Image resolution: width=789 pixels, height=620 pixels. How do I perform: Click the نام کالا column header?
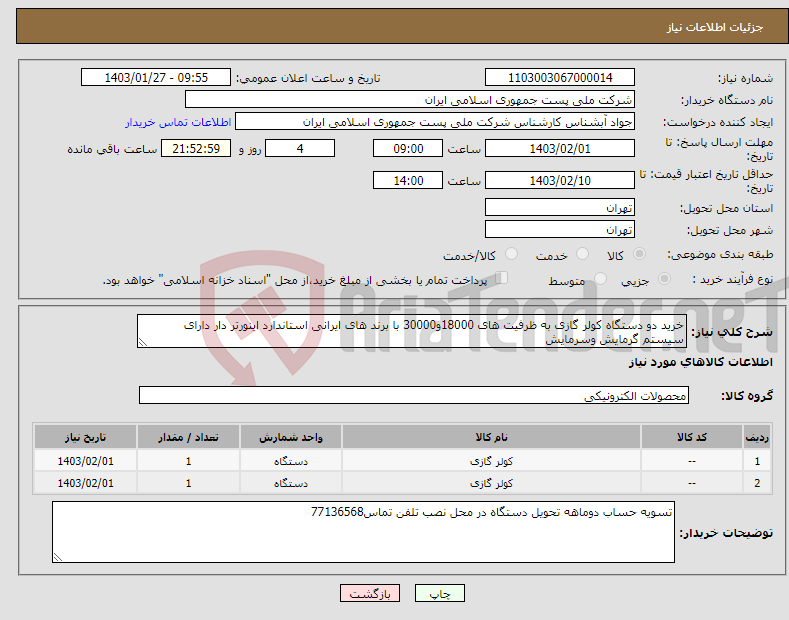[491, 437]
